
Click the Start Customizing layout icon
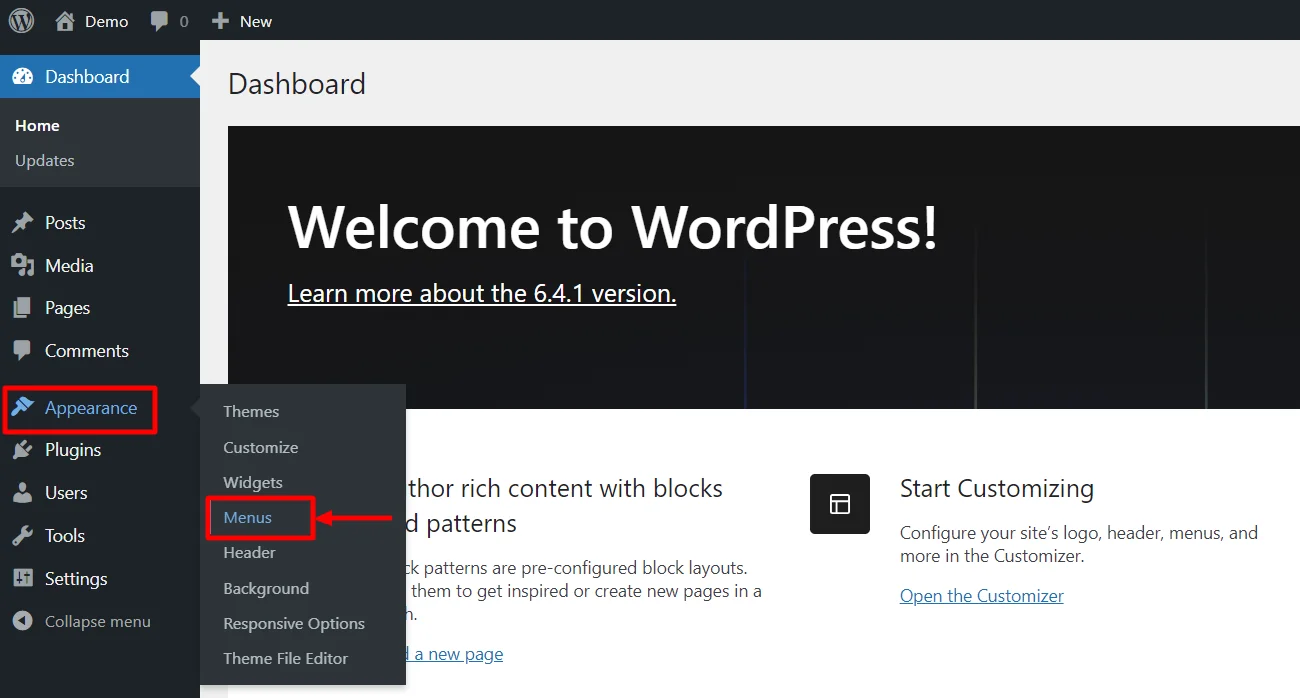pyautogui.click(x=840, y=504)
